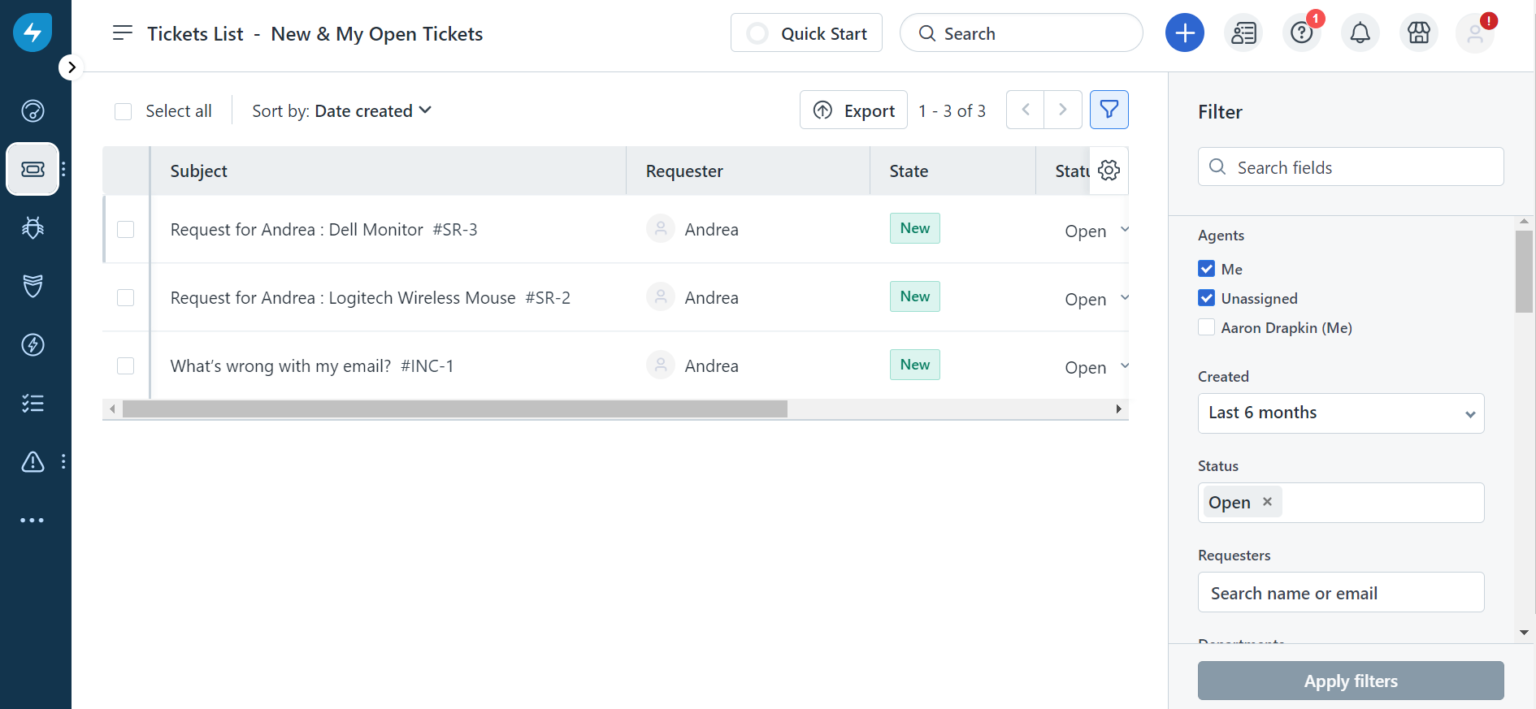Open the Tickets module in the sidebar
1536x709 pixels.
click(x=32, y=169)
